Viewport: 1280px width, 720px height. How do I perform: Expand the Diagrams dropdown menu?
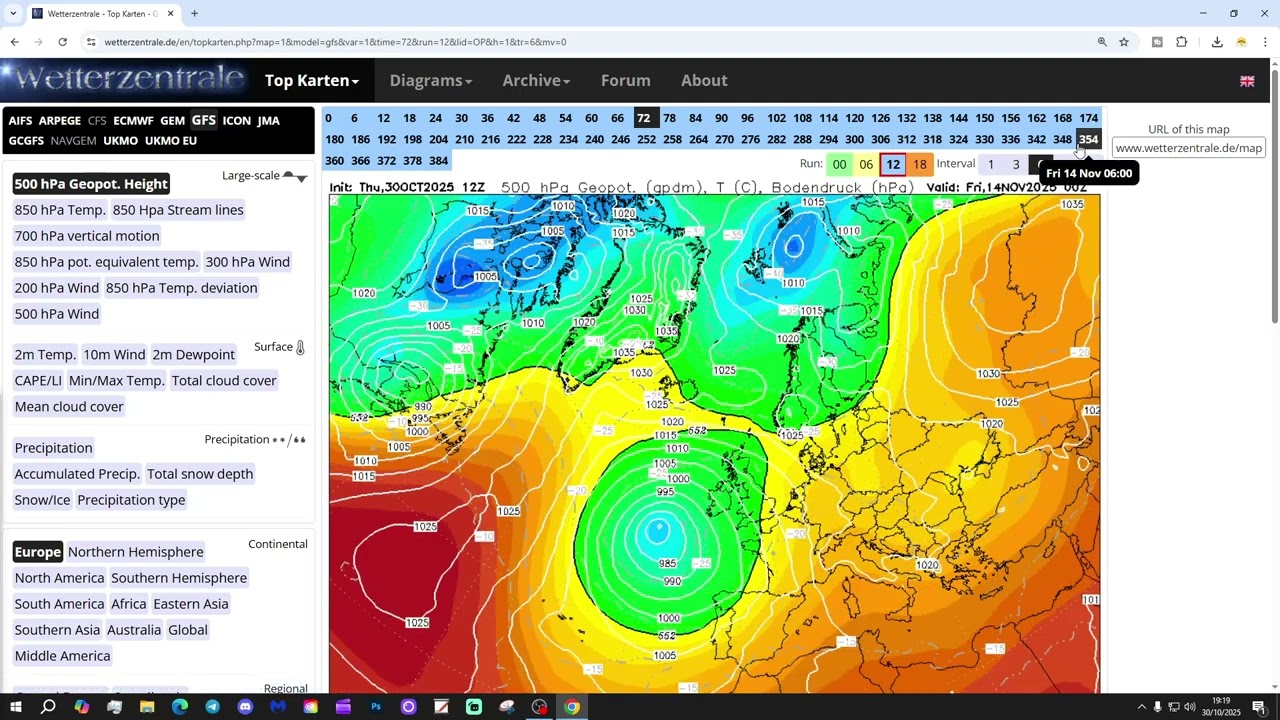pos(431,81)
